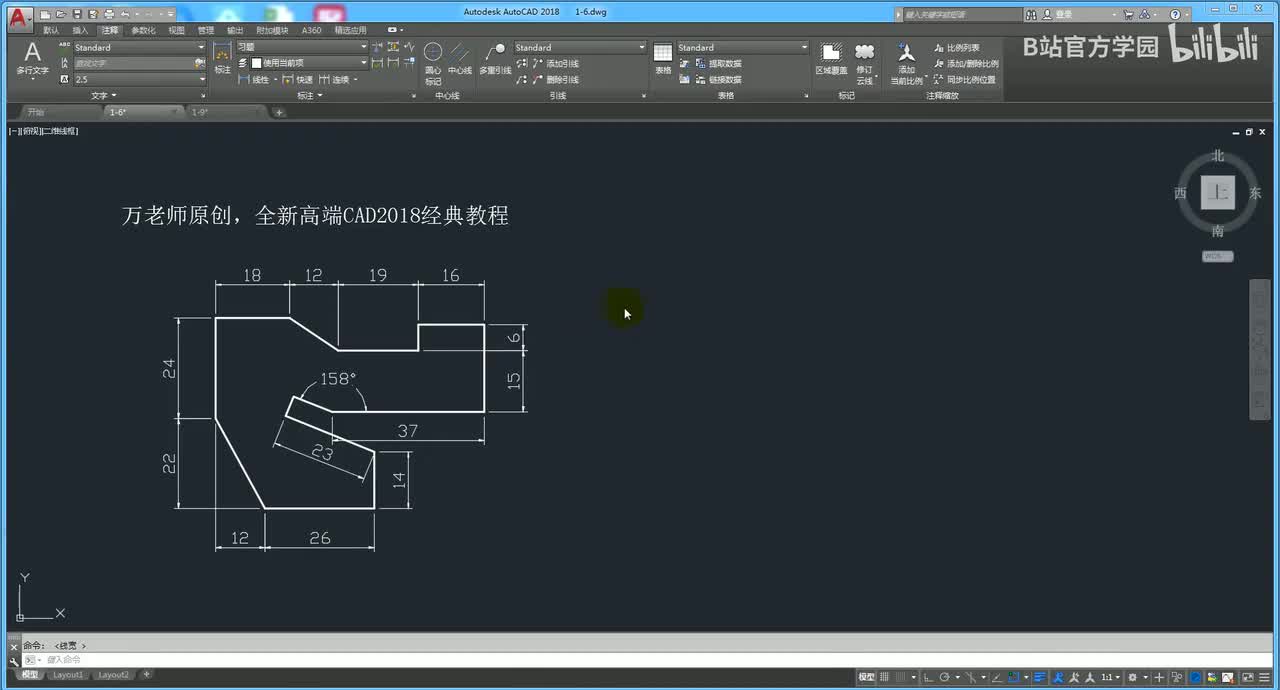
Task: Click the Autodesk App Store cart icon
Action: pyautogui.click(x=1128, y=15)
